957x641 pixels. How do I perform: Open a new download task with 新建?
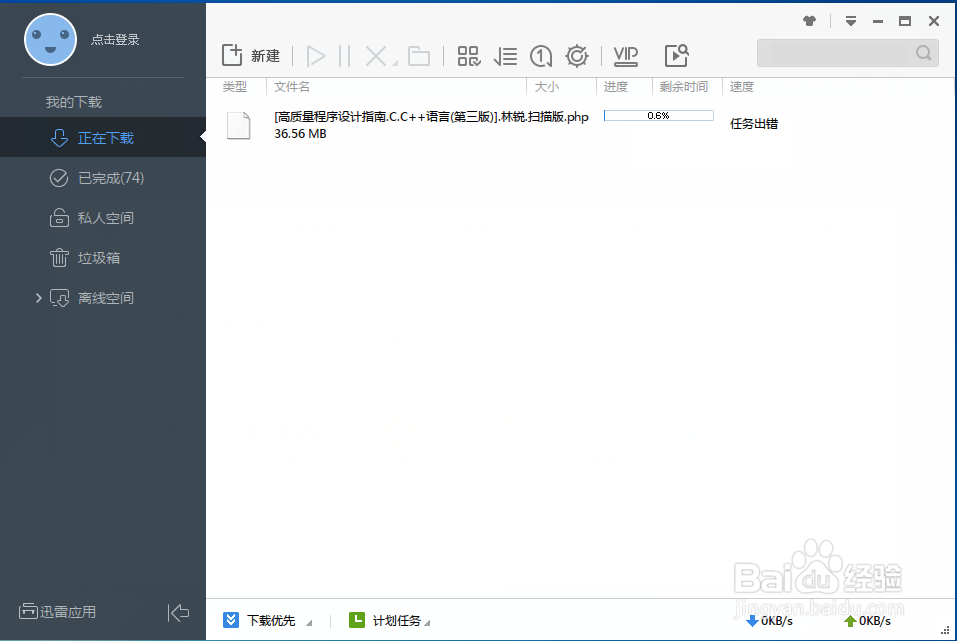(250, 56)
